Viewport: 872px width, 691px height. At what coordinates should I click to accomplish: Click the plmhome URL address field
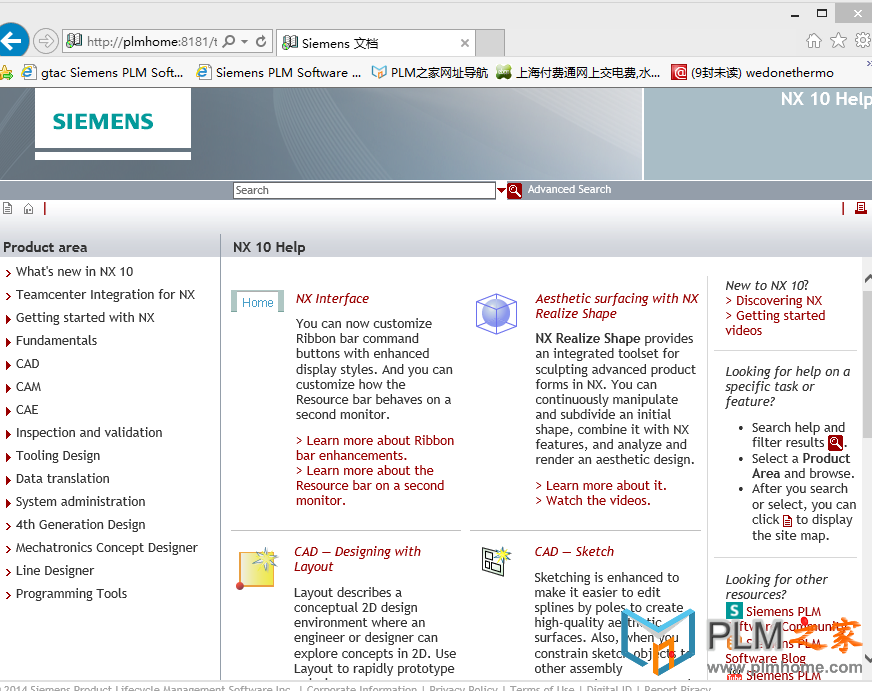152,41
